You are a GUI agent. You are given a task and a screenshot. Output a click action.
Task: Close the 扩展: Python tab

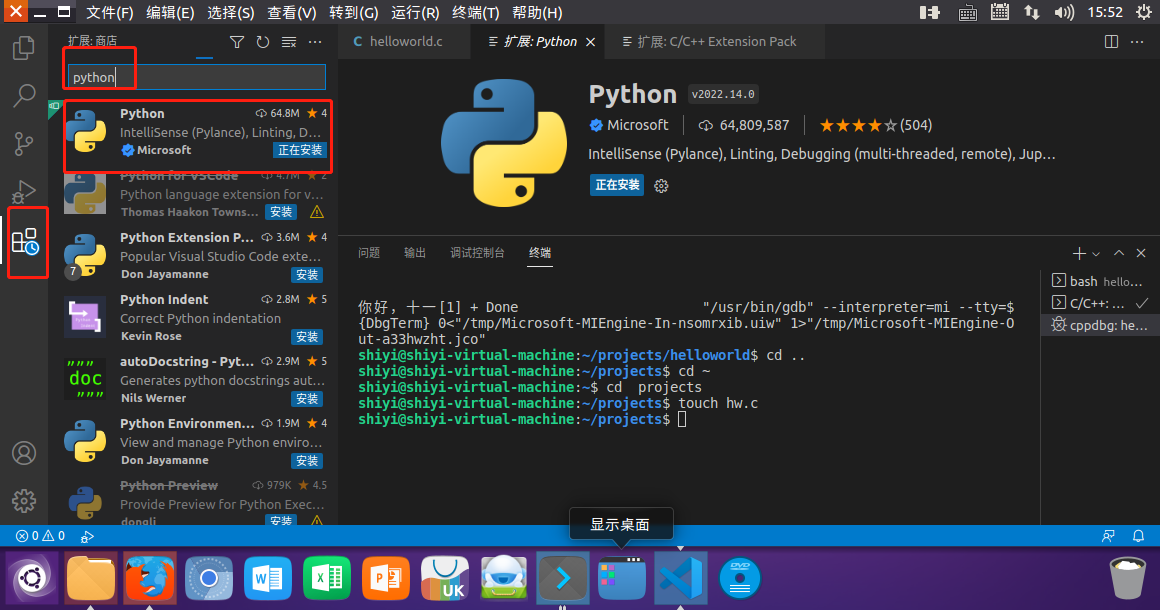tap(590, 42)
